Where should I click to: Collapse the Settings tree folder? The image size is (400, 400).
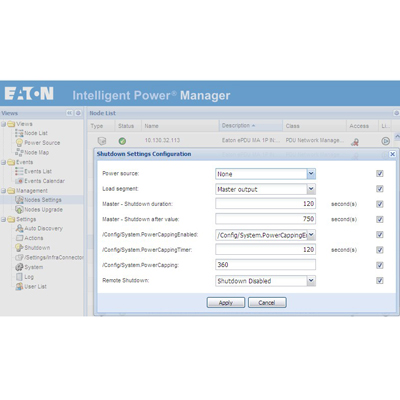tap(3, 220)
